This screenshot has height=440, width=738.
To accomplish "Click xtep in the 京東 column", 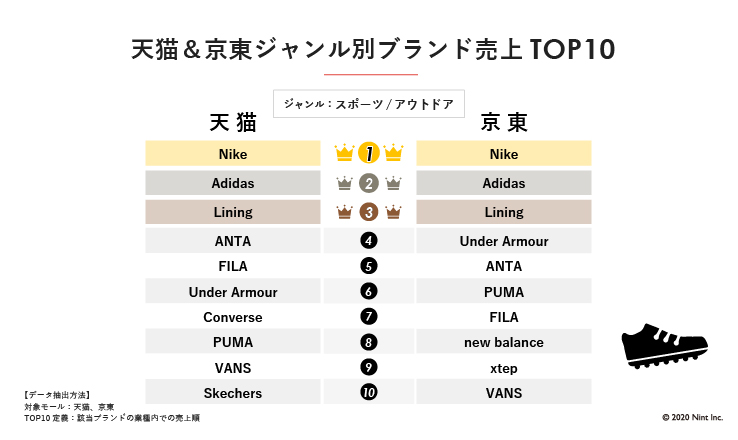I will [504, 368].
